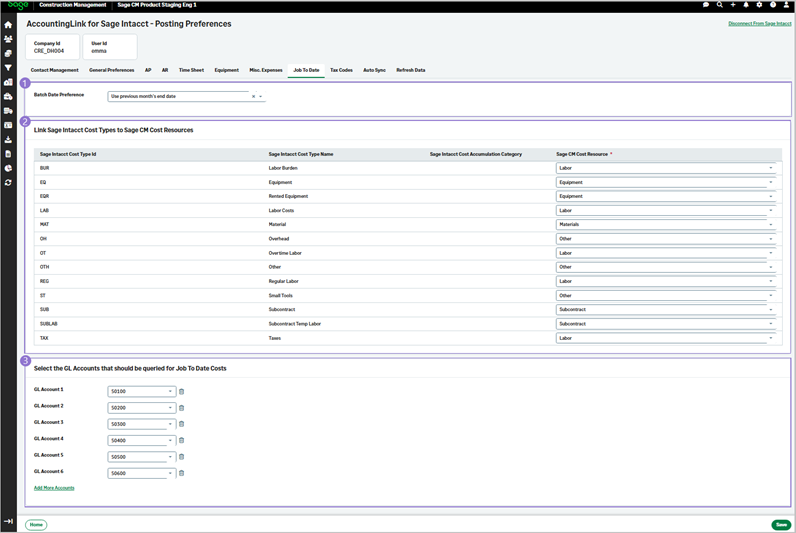Switch to Misc. Expenses tab

coord(266,70)
